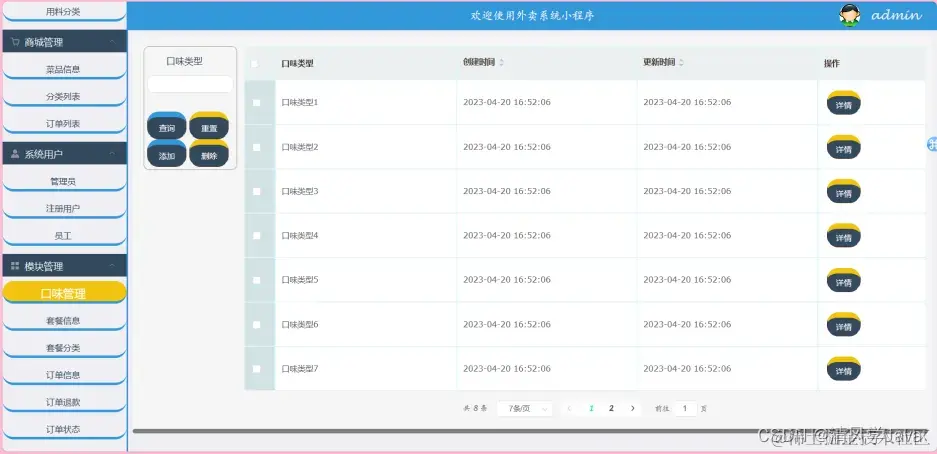Select the highlighted 口味管理 menu item

pos(64,293)
